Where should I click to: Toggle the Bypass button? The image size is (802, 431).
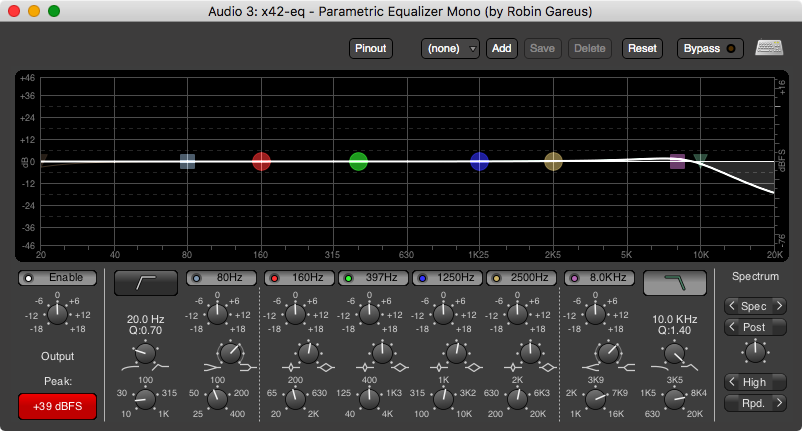pos(710,48)
